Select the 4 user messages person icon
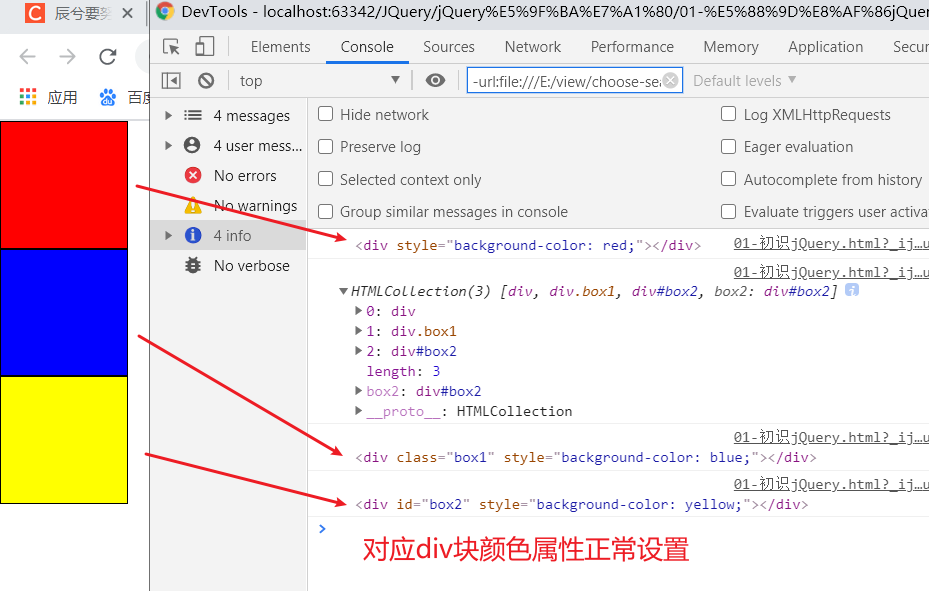929x591 pixels. [x=192, y=145]
